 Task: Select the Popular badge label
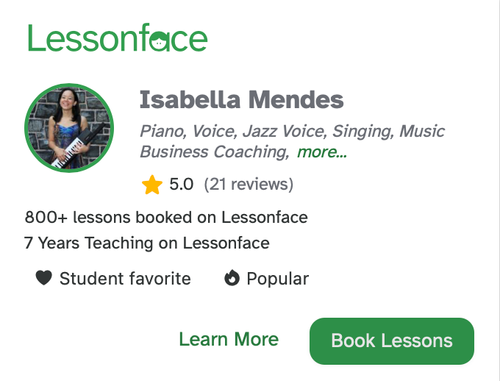278,279
